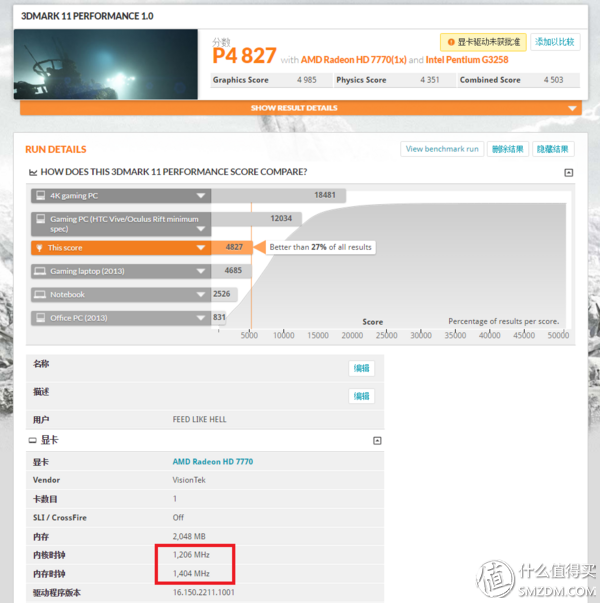The height and width of the screenshot is (603, 600).
Task: Click the laptop icon beside Gaming laptop (2013)
Action: tap(40, 271)
